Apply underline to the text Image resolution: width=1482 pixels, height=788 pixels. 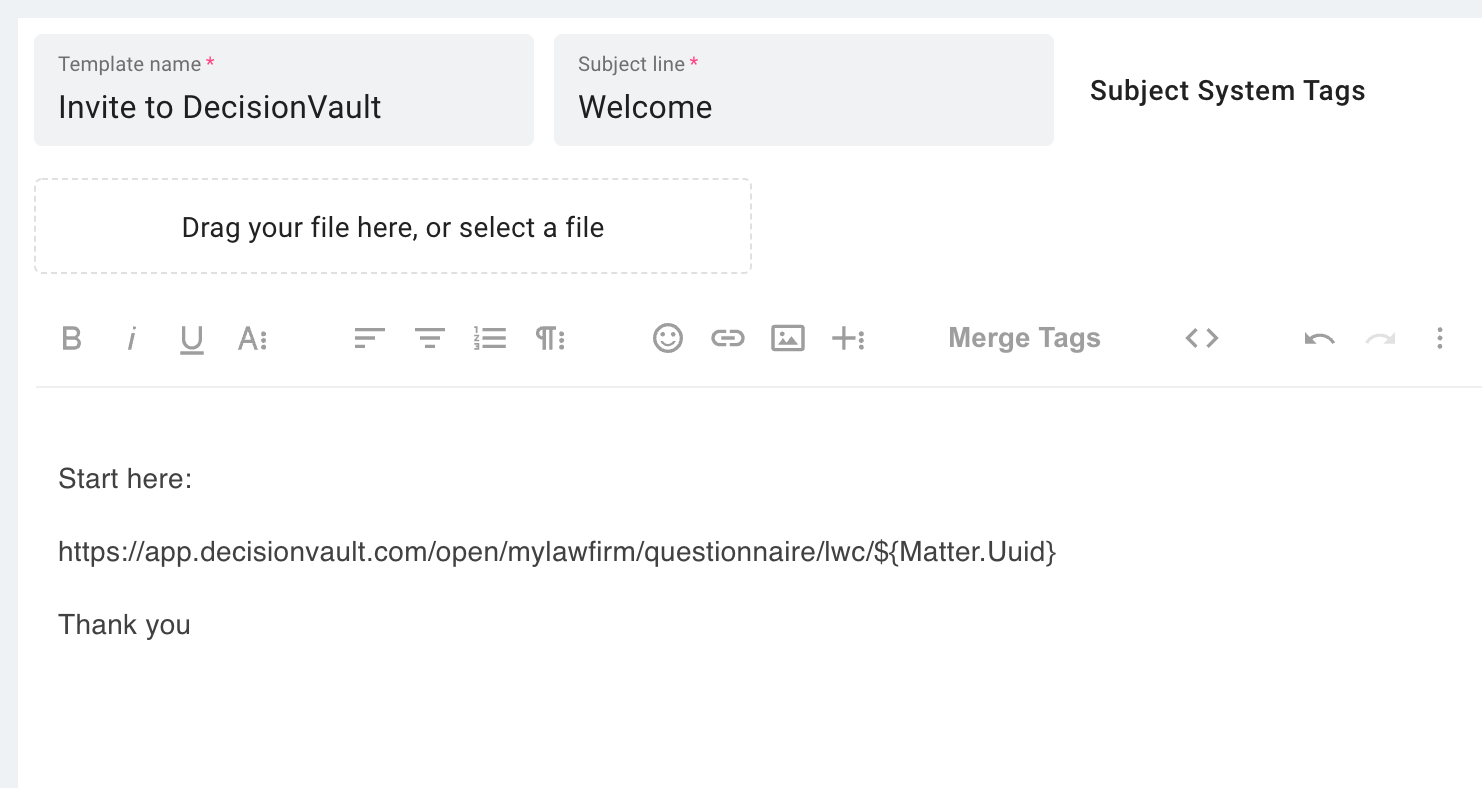click(191, 338)
